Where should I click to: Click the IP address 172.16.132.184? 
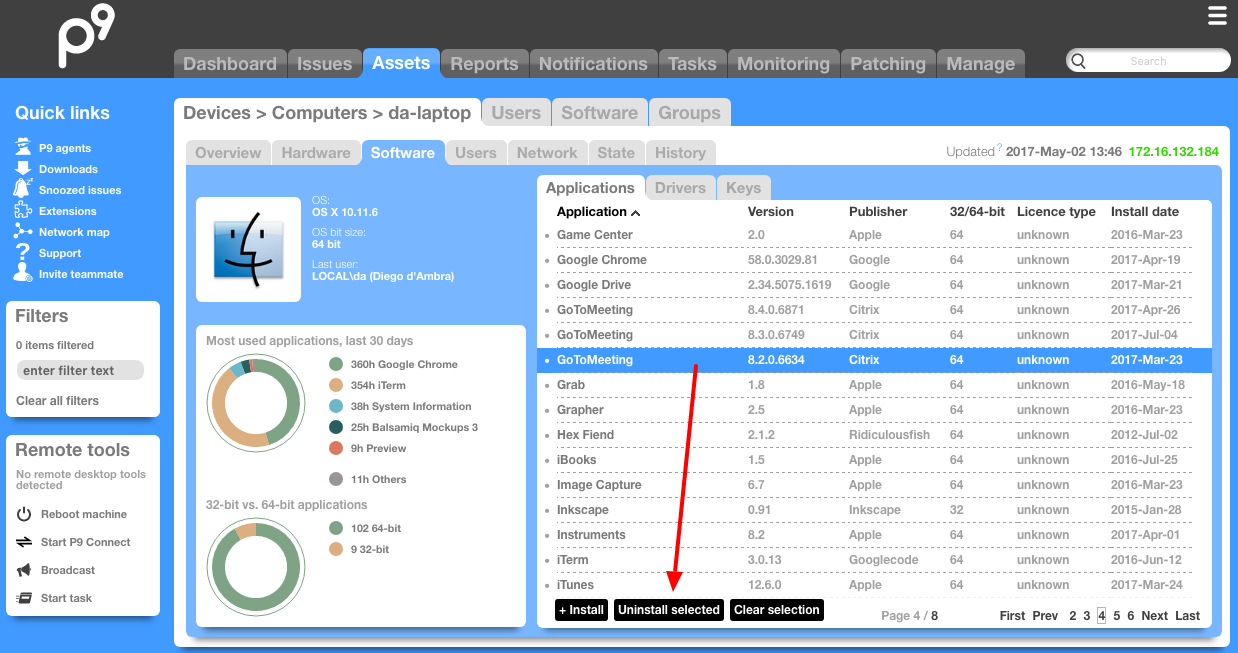pos(1174,152)
